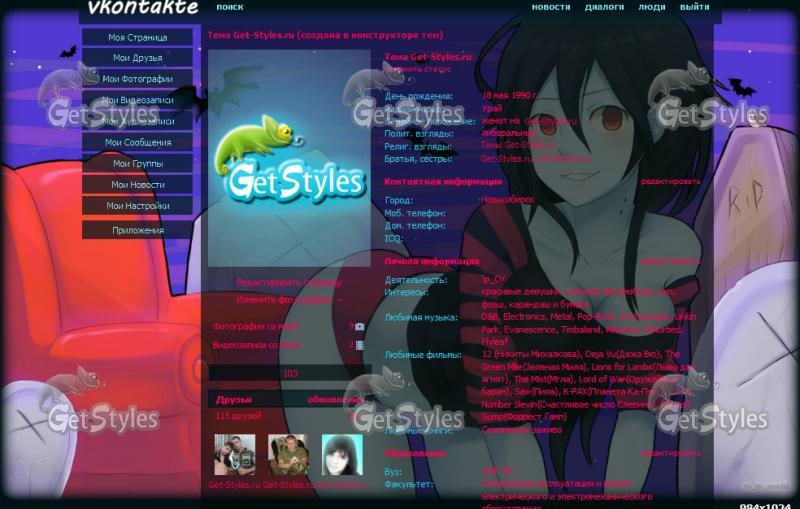Click обновления in Друзья header
Viewport: 800px width, 509px height.
click(x=334, y=400)
